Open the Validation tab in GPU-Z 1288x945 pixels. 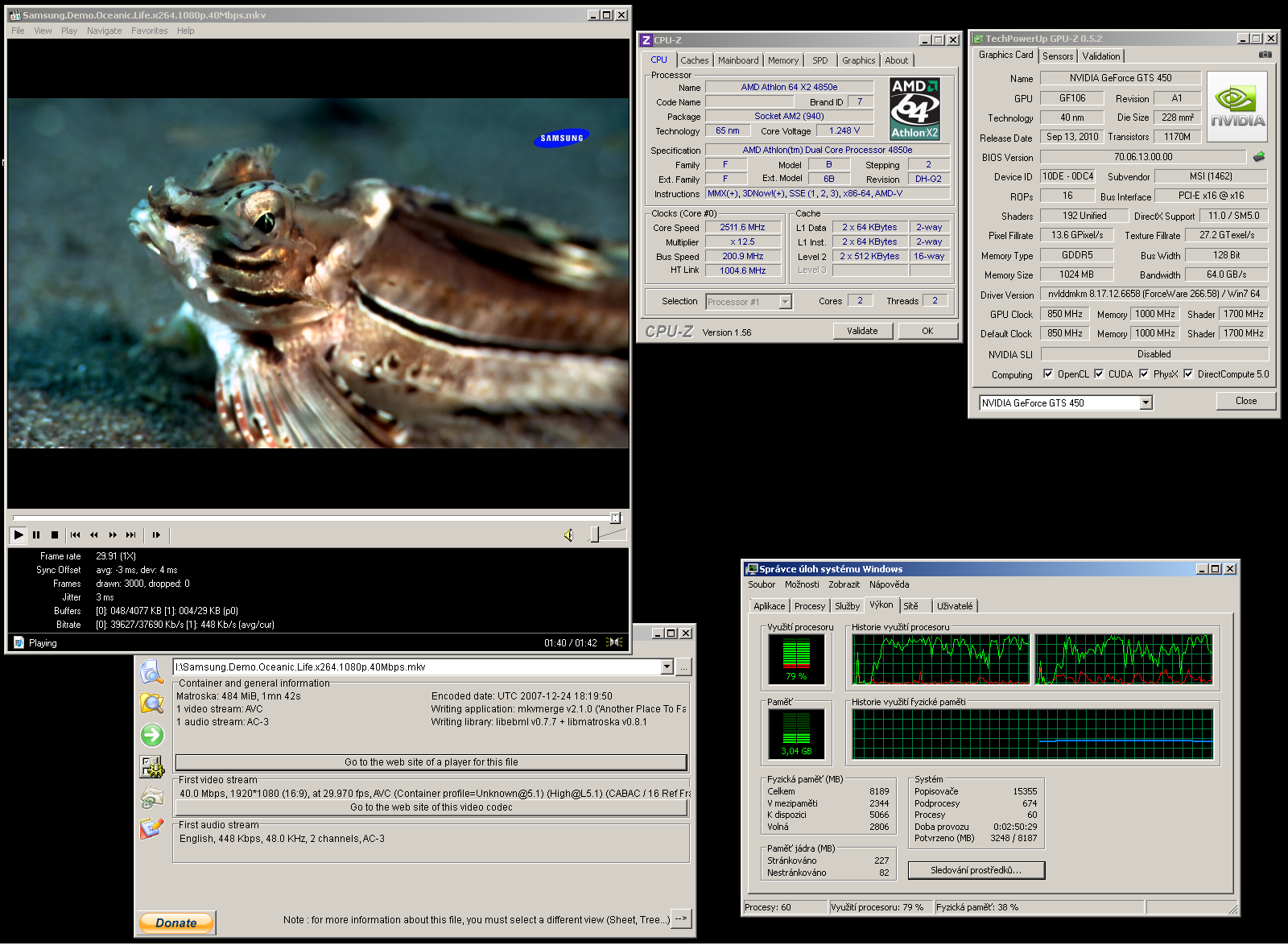click(x=1100, y=56)
